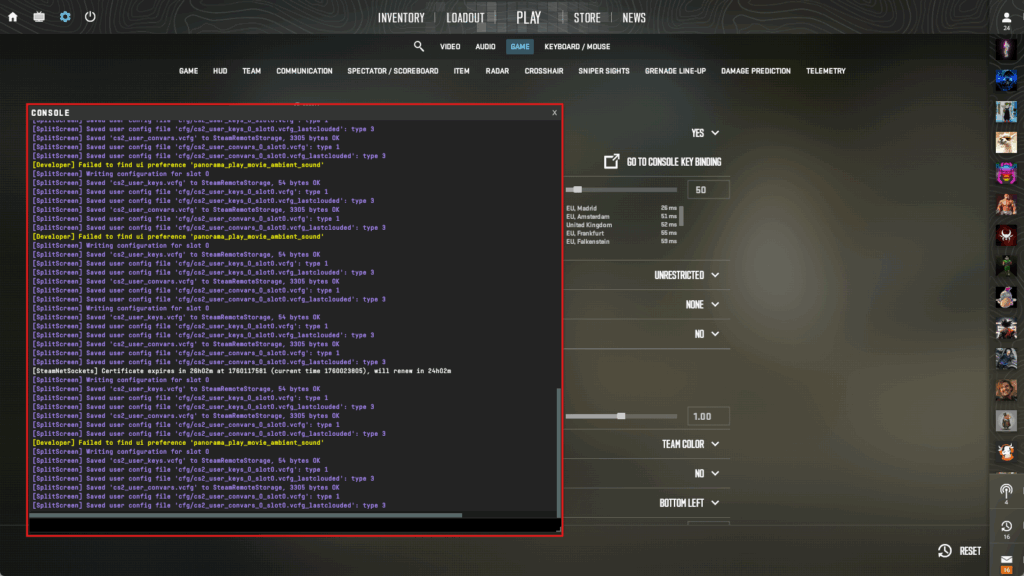Select the red horned skull avatar
Viewport: 1024px width, 576px height.
click(1006, 235)
